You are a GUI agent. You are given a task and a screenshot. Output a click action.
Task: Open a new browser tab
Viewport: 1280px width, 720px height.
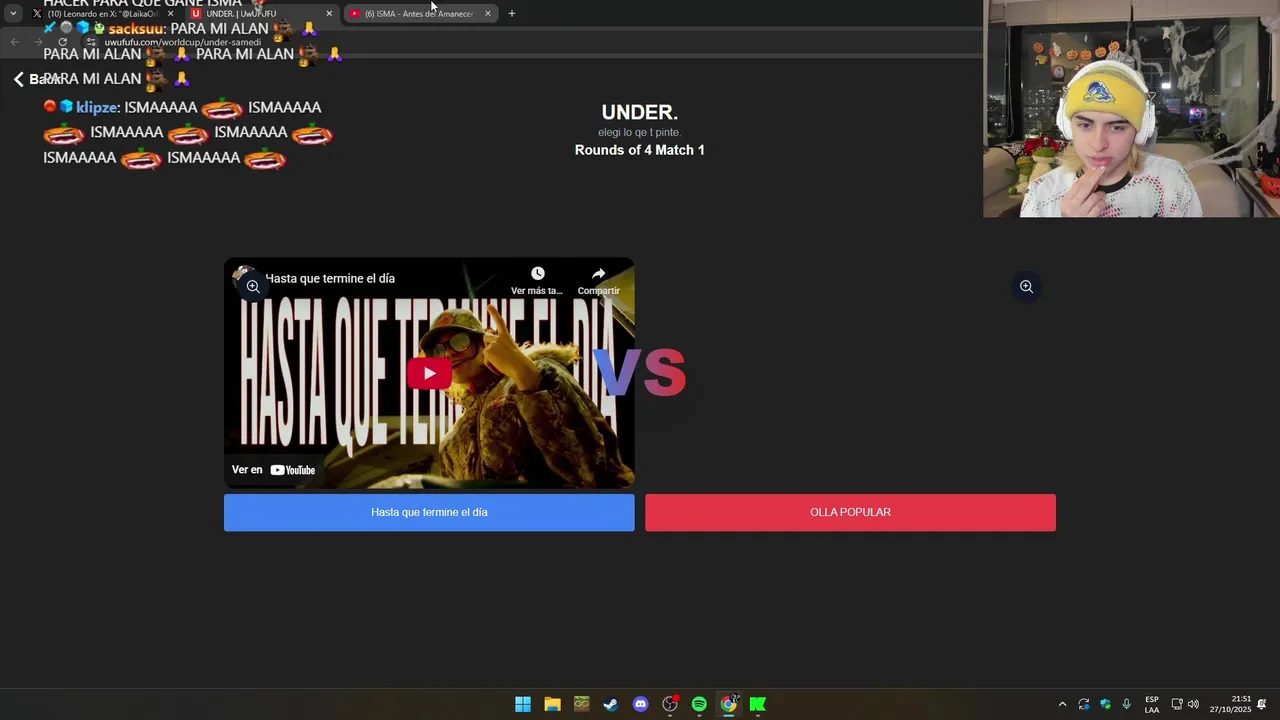[511, 14]
